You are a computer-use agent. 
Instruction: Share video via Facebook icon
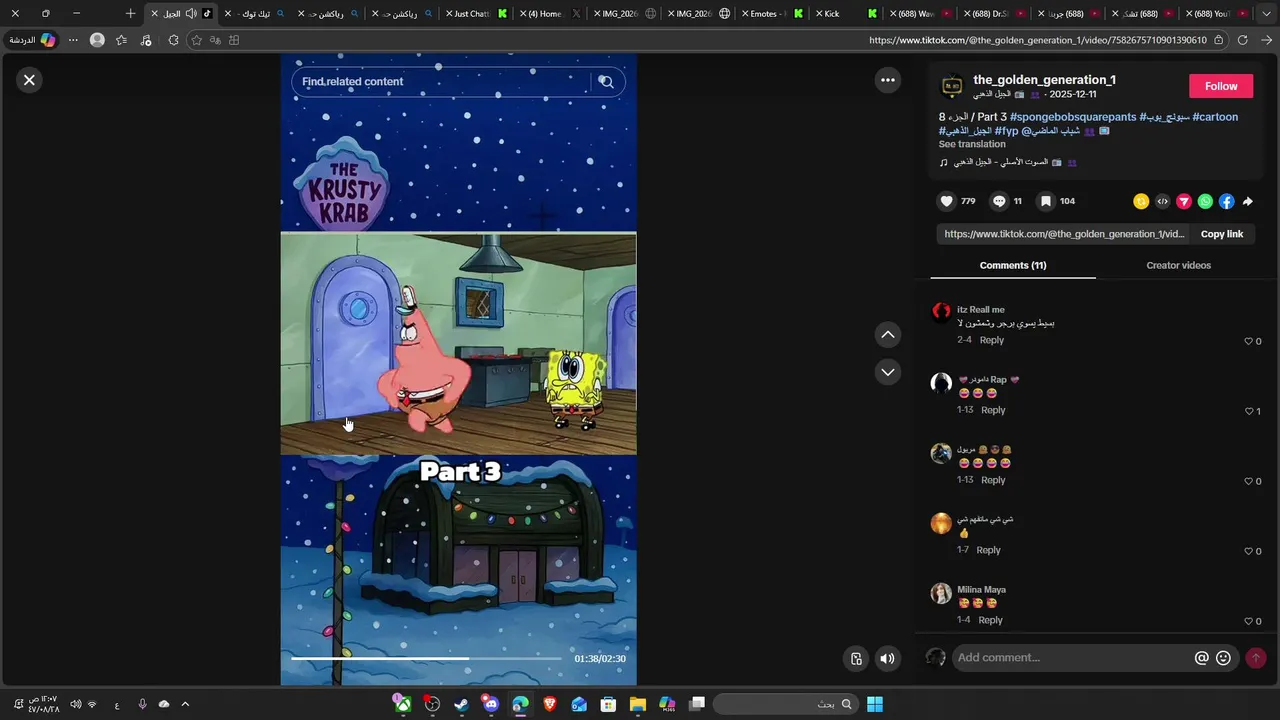coord(1226,201)
